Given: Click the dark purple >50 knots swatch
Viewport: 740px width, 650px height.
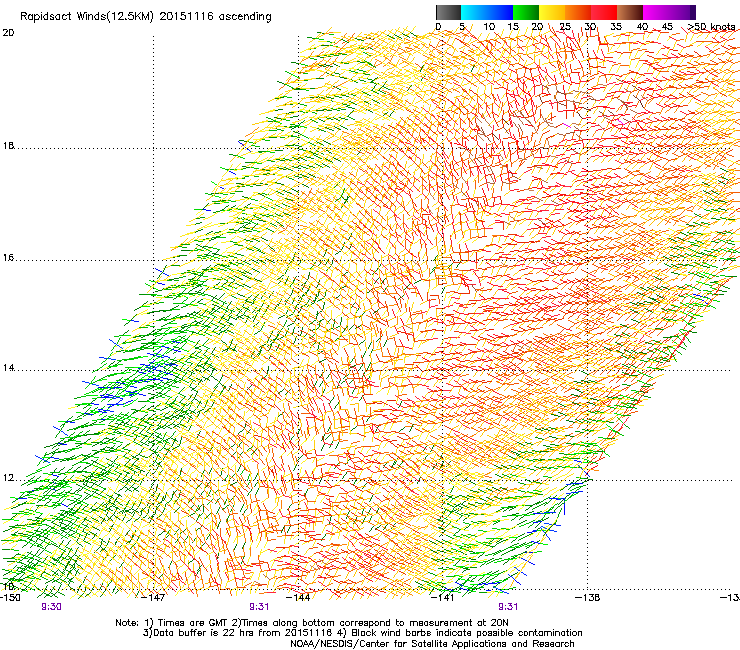Looking at the screenshot, I should tap(693, 12).
